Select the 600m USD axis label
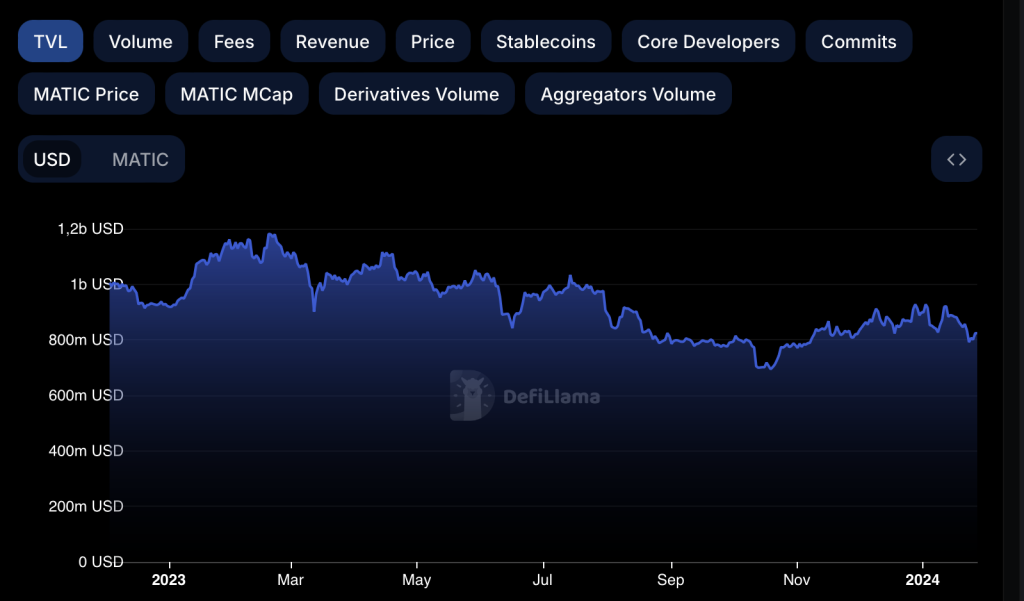The image size is (1024, 601). click(x=86, y=395)
